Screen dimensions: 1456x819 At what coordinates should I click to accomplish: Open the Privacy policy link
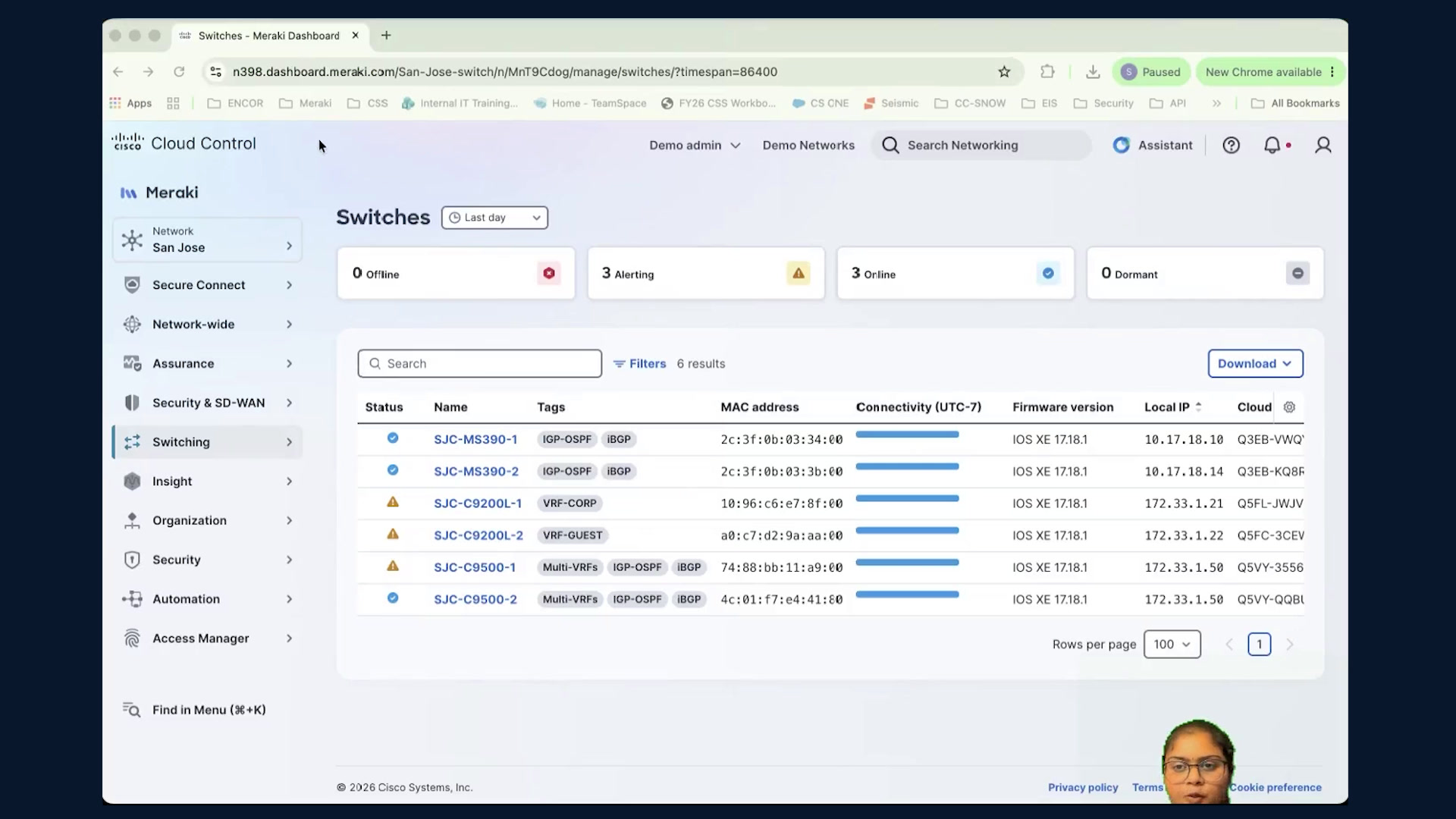(1083, 787)
